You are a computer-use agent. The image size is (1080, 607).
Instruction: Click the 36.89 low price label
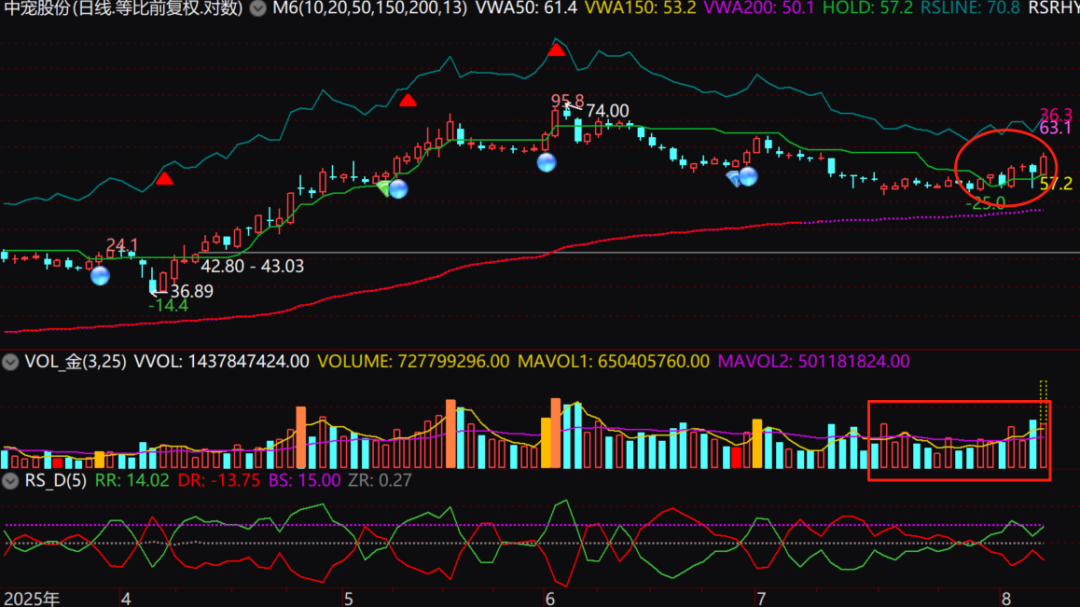[191, 291]
